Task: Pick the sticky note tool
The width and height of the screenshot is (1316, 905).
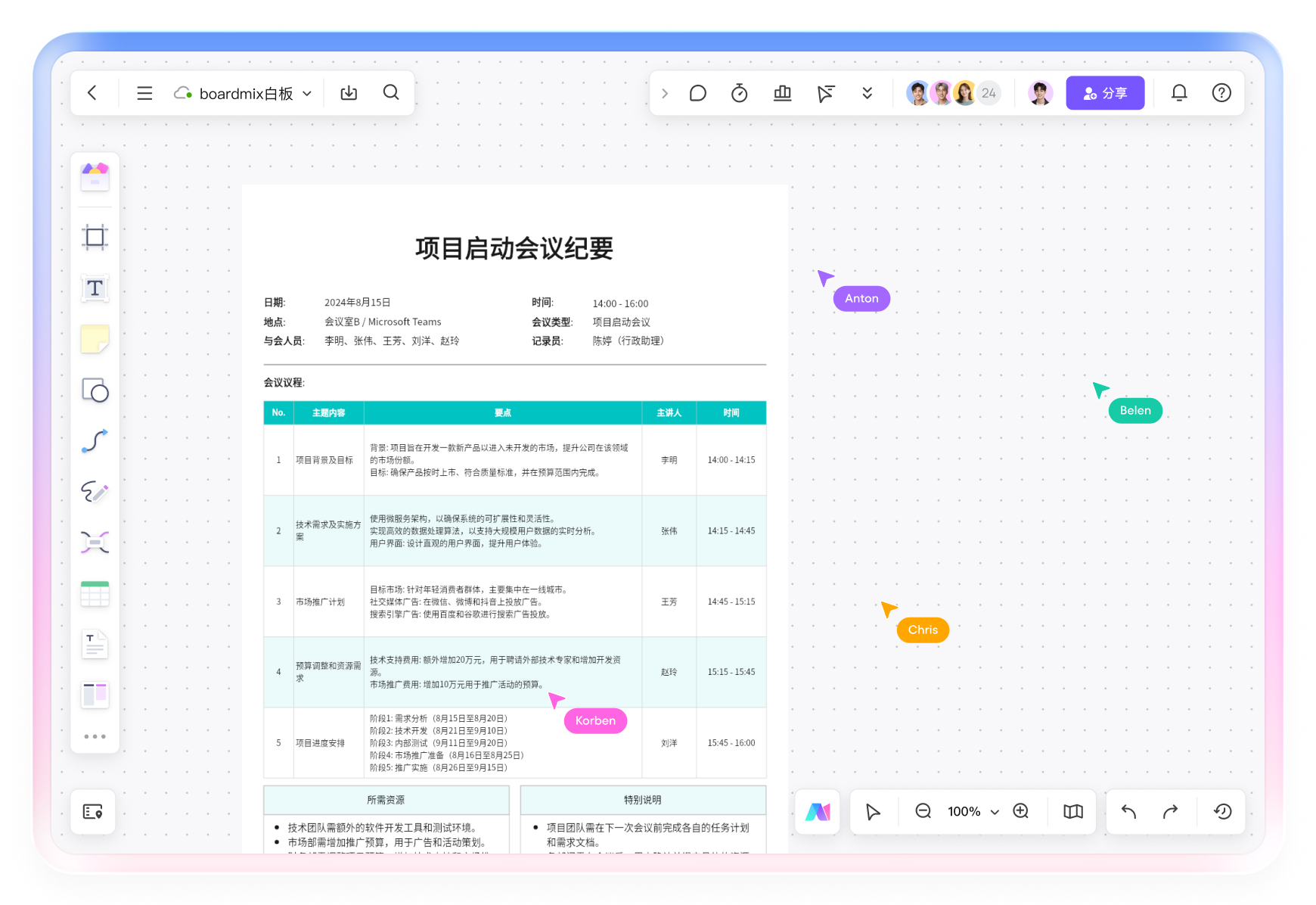Action: [95, 339]
